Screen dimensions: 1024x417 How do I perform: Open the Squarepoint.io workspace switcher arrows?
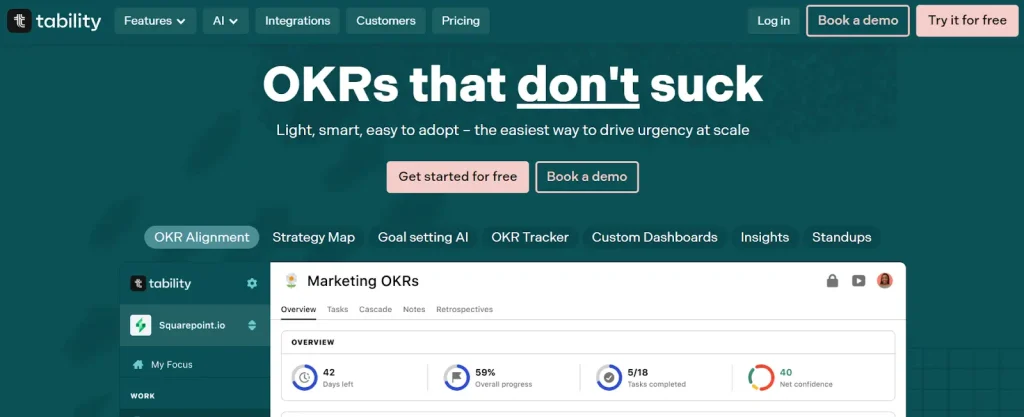coord(252,325)
